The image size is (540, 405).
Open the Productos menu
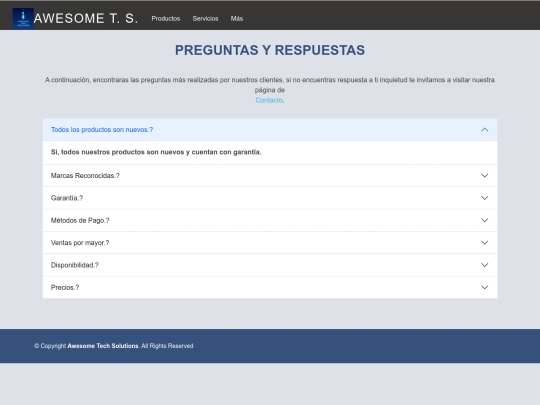tap(166, 19)
